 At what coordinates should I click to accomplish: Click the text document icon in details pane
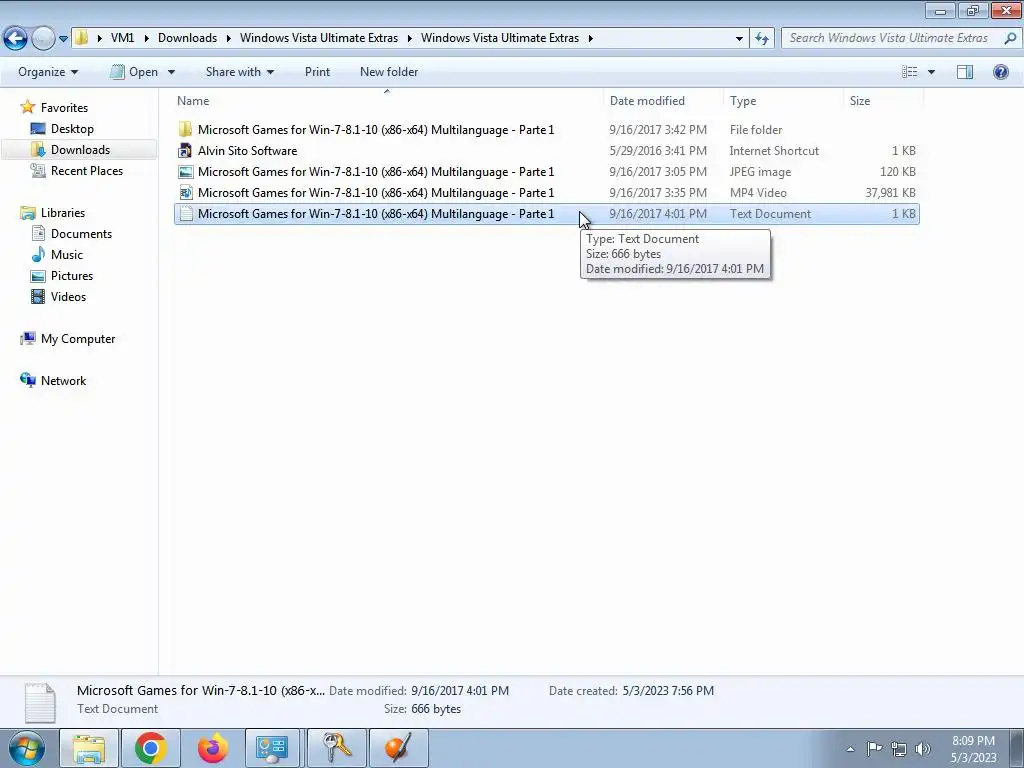(40, 703)
